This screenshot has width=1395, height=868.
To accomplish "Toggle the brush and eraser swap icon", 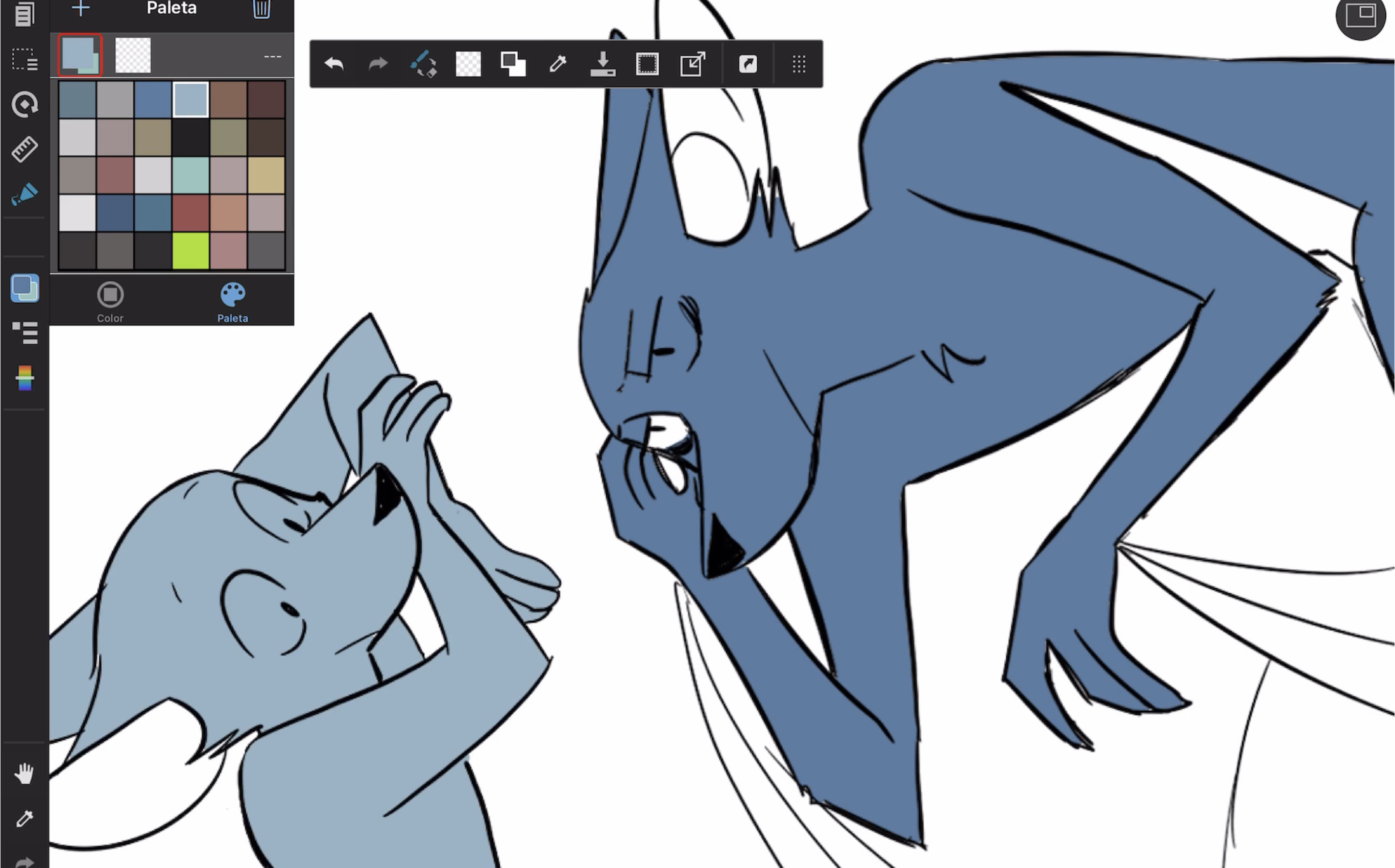I will [x=424, y=64].
